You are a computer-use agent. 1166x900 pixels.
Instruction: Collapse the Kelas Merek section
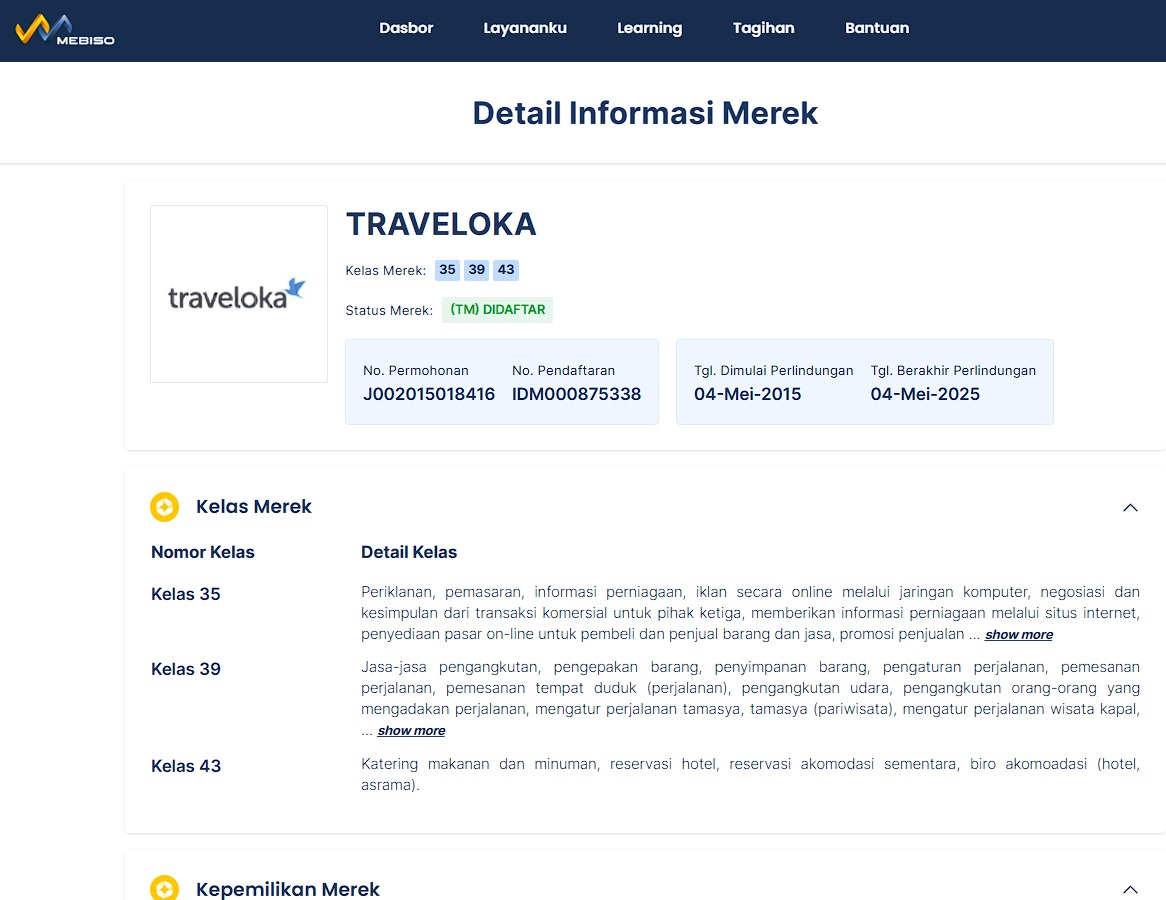tap(1130, 507)
